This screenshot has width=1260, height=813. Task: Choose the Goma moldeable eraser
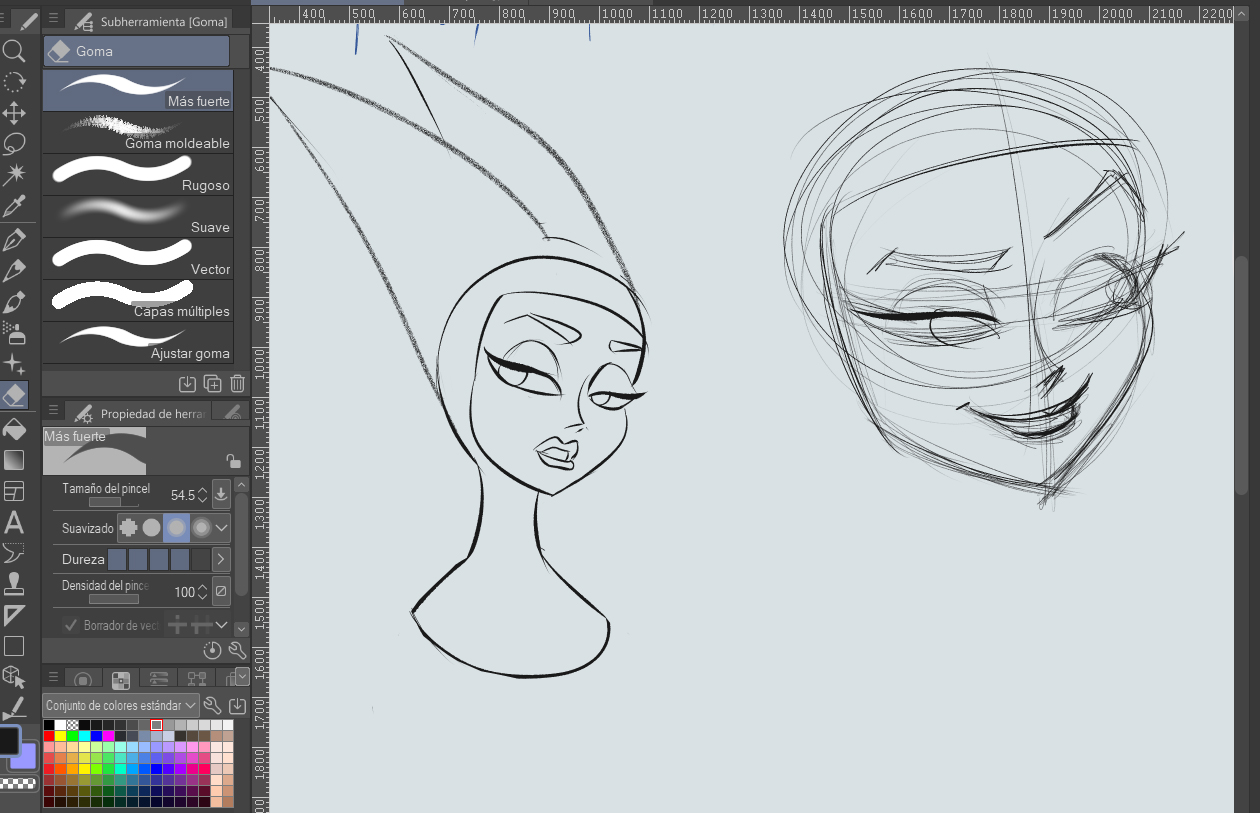138,132
